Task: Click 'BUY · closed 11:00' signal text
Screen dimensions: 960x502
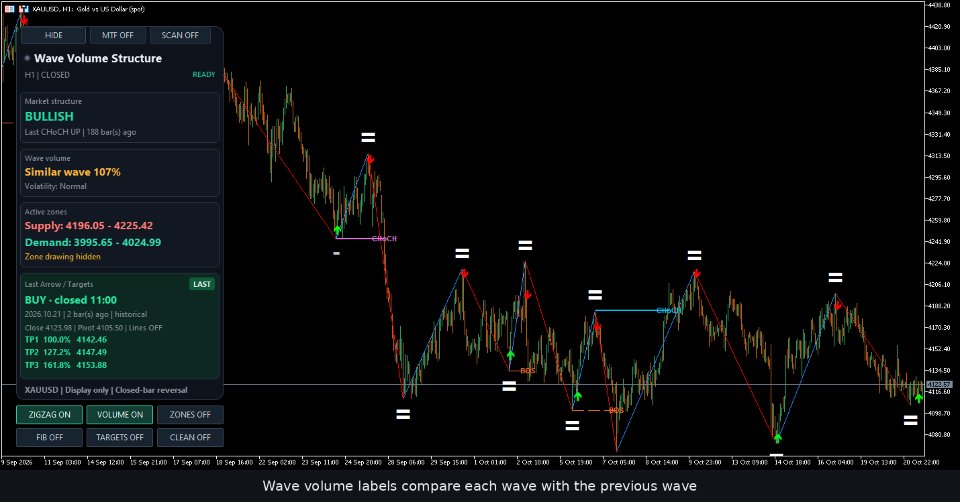Action: [70, 300]
